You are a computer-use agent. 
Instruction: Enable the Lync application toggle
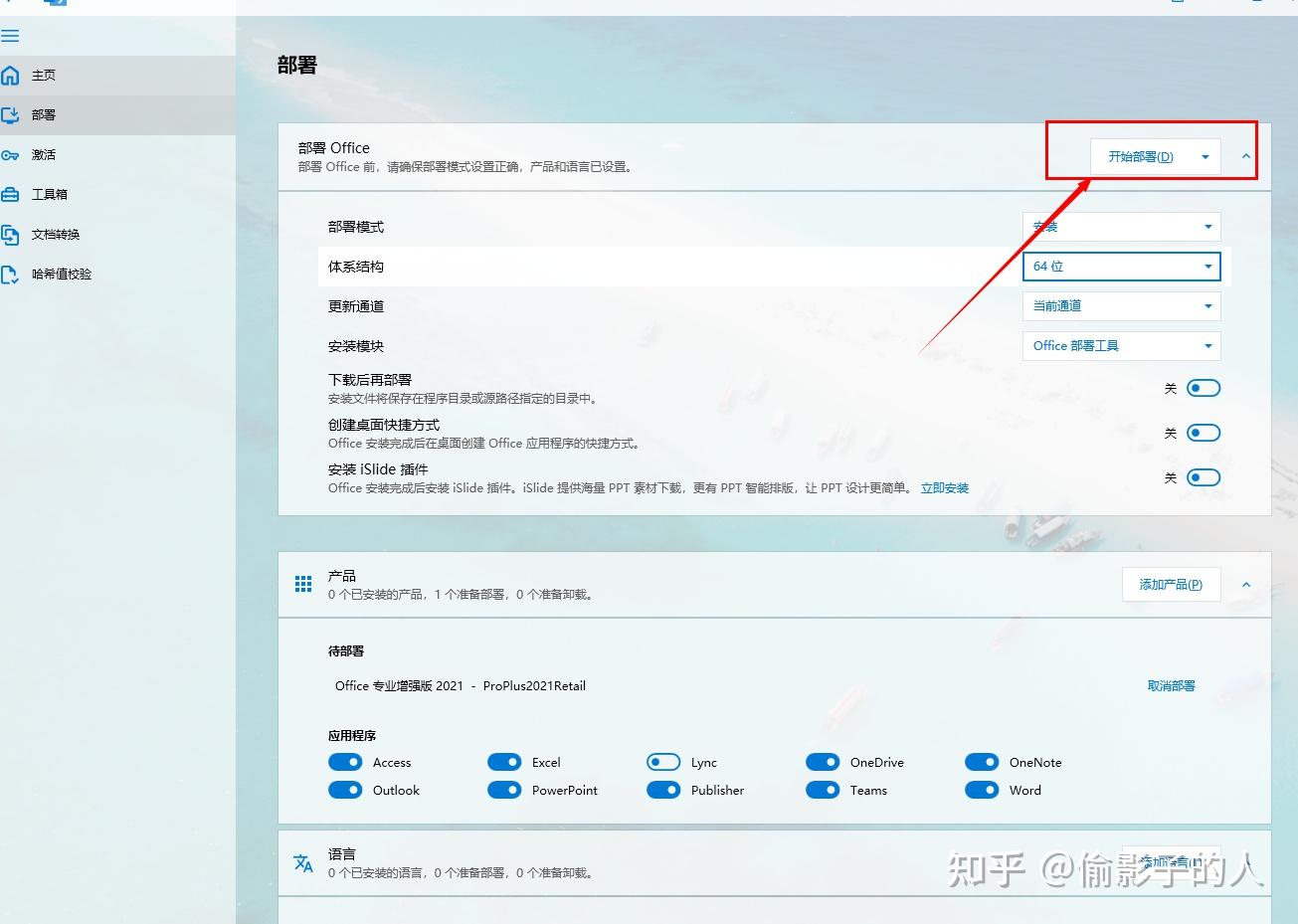coord(663,762)
